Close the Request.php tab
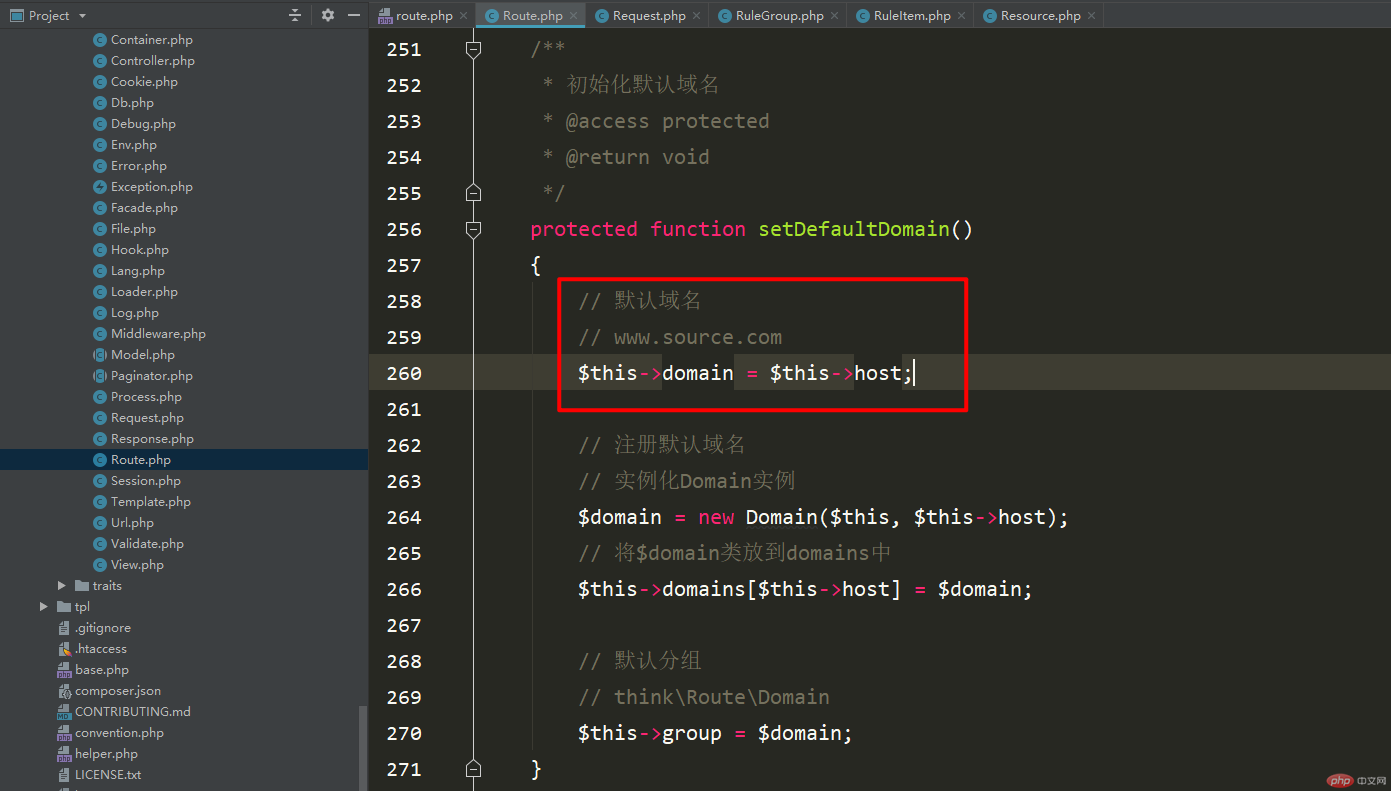Screen dimensions: 1391x791 click(x=696, y=16)
